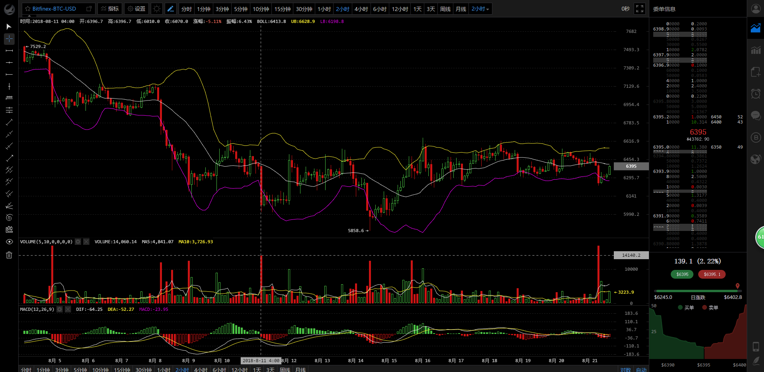Toggle drawings visibility eye icon

(9, 242)
